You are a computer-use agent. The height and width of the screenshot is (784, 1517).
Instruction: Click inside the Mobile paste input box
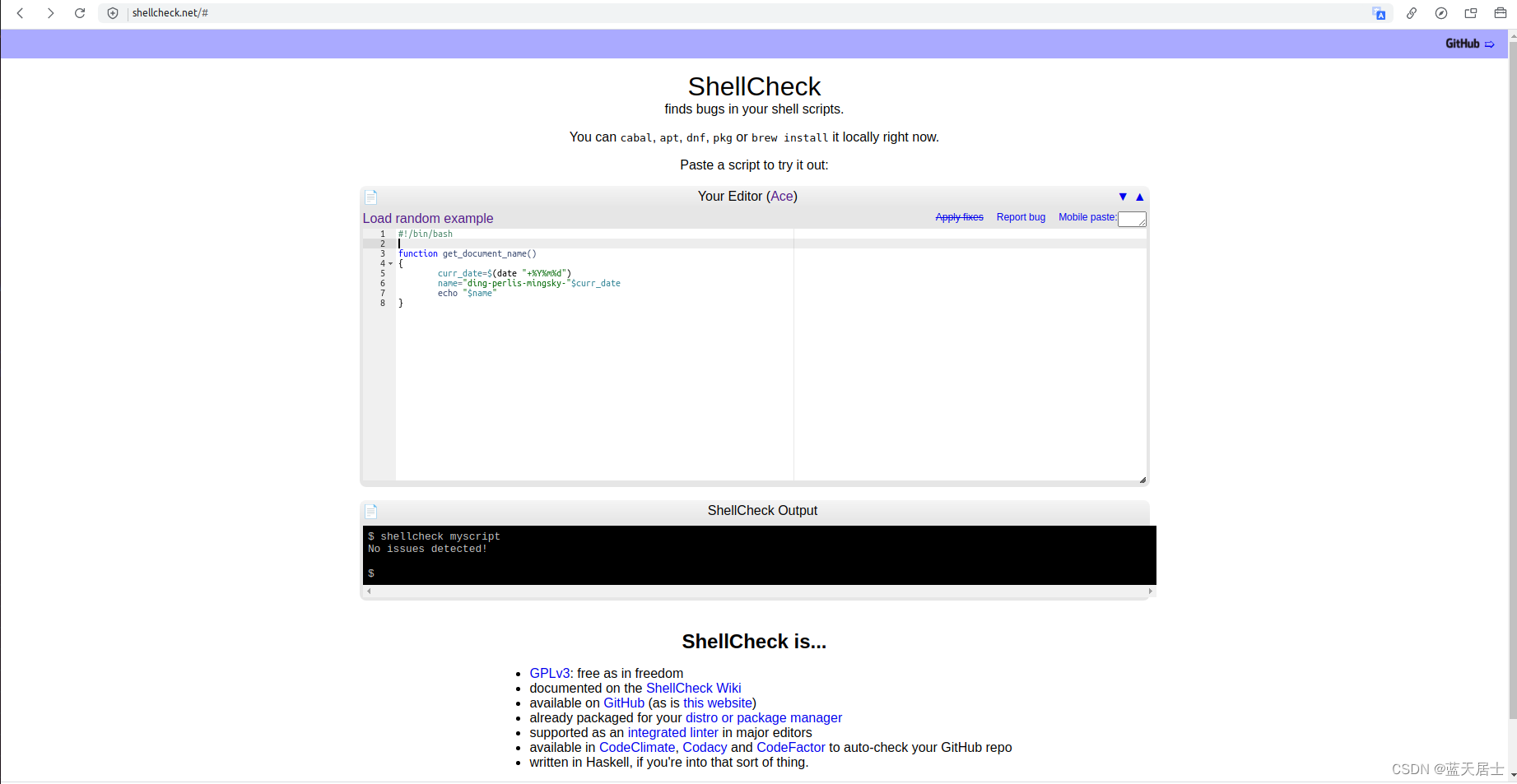click(x=1132, y=218)
